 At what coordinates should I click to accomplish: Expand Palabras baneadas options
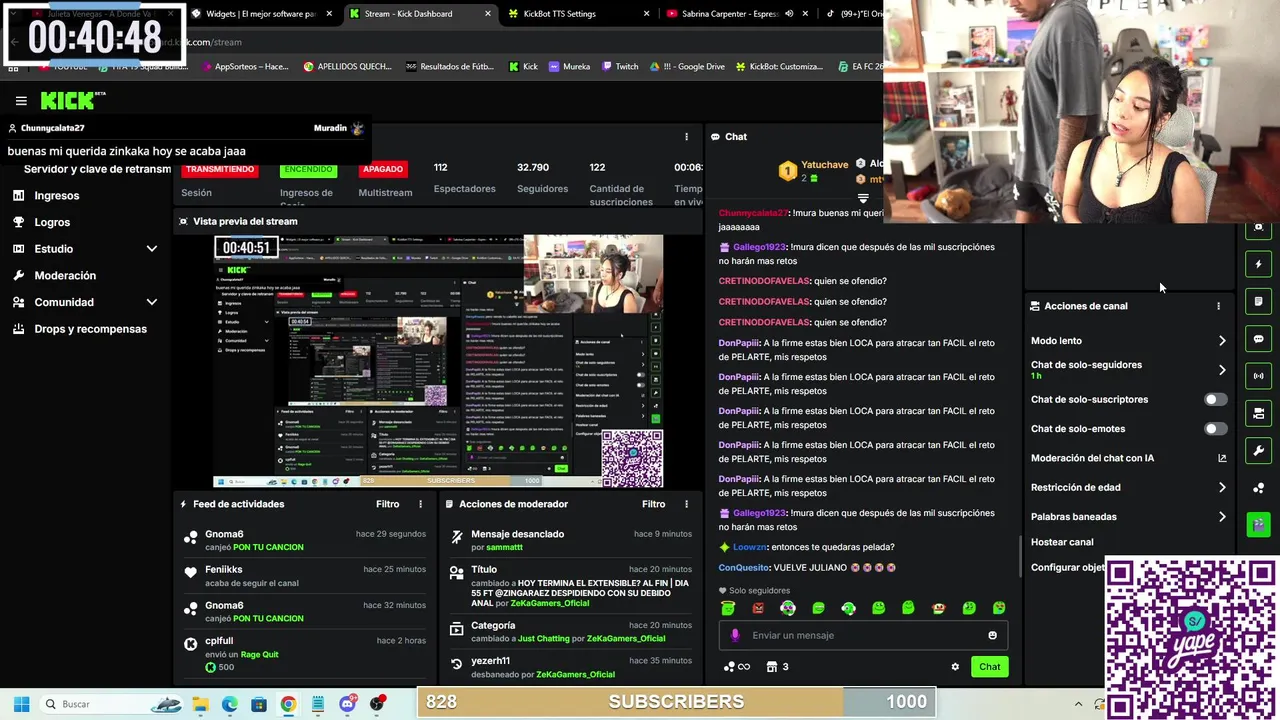click(x=1222, y=517)
